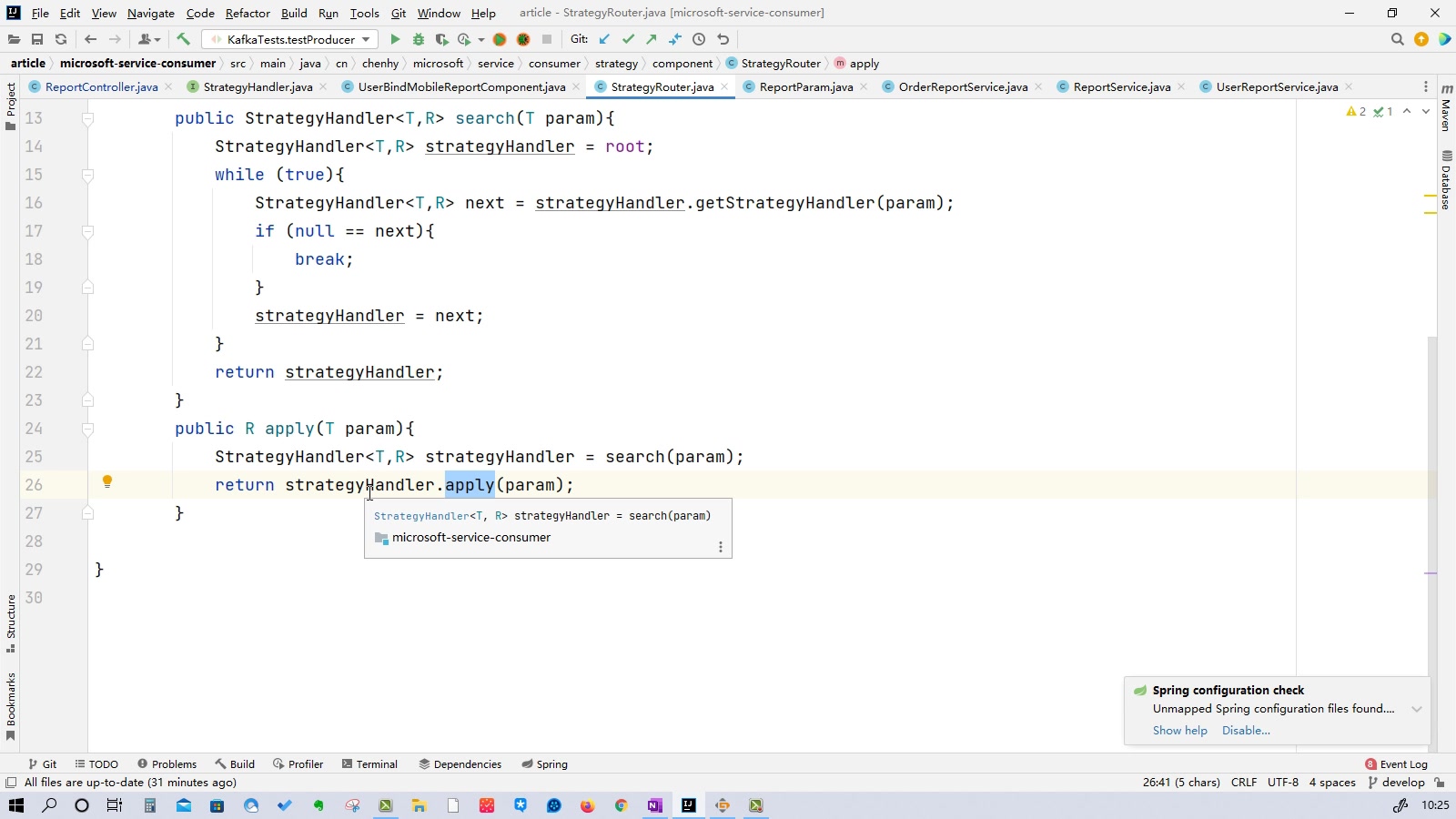1456x819 pixels.
Task: Synchronize files with reload icon
Action: 61,39
